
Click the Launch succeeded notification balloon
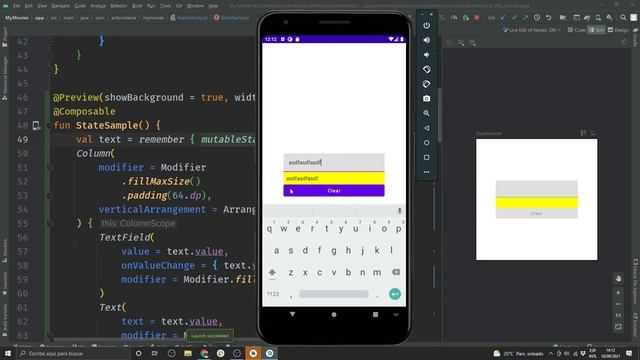[x=210, y=336]
